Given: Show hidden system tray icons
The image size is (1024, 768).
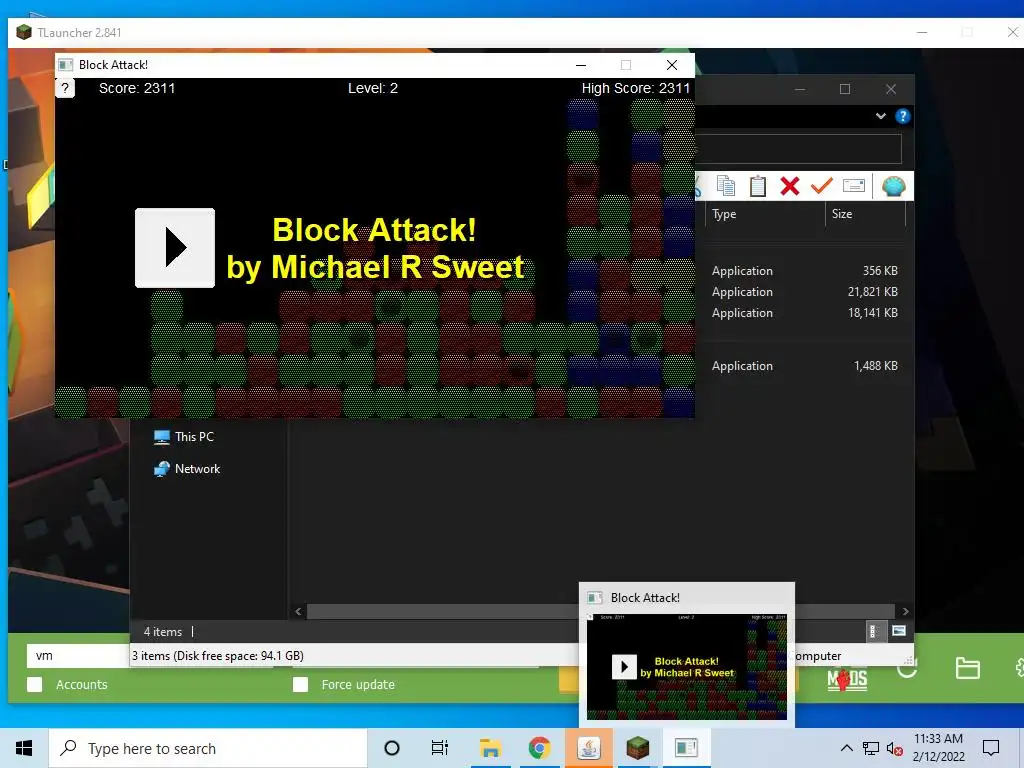Looking at the screenshot, I should tap(846, 748).
